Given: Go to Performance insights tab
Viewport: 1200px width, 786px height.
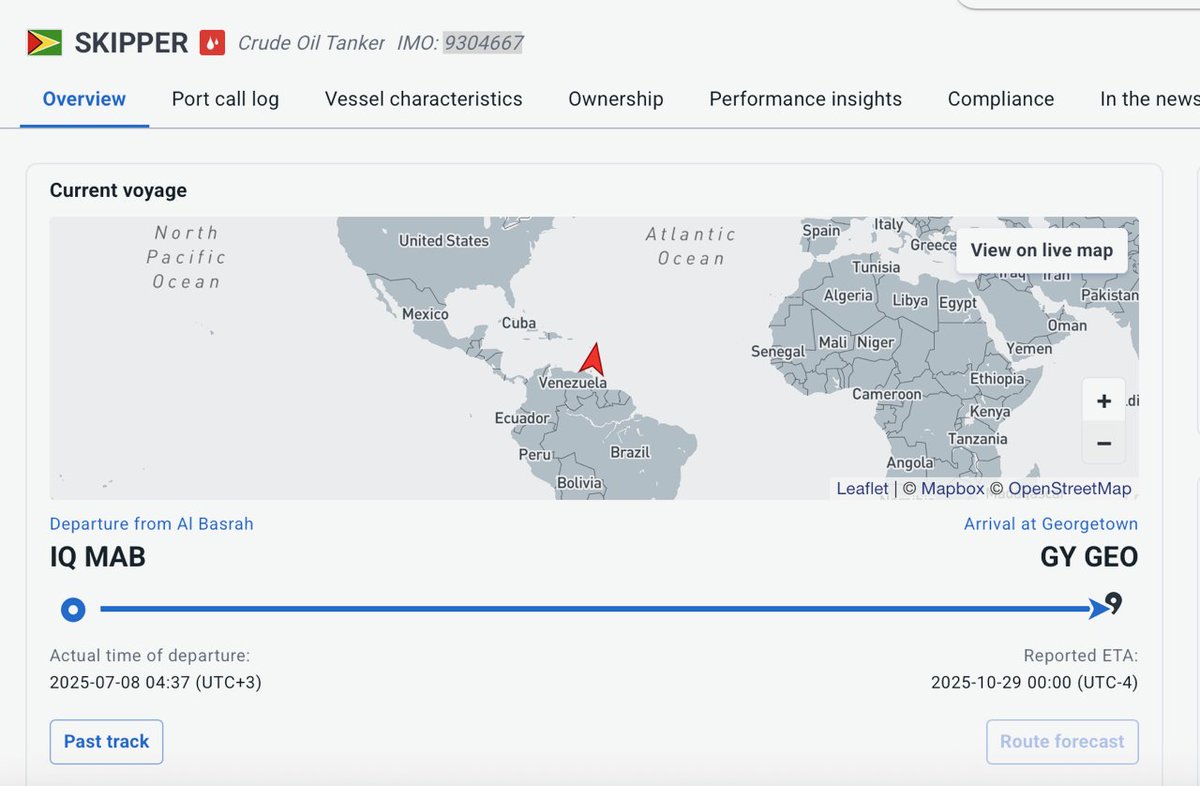Looking at the screenshot, I should tap(806, 99).
